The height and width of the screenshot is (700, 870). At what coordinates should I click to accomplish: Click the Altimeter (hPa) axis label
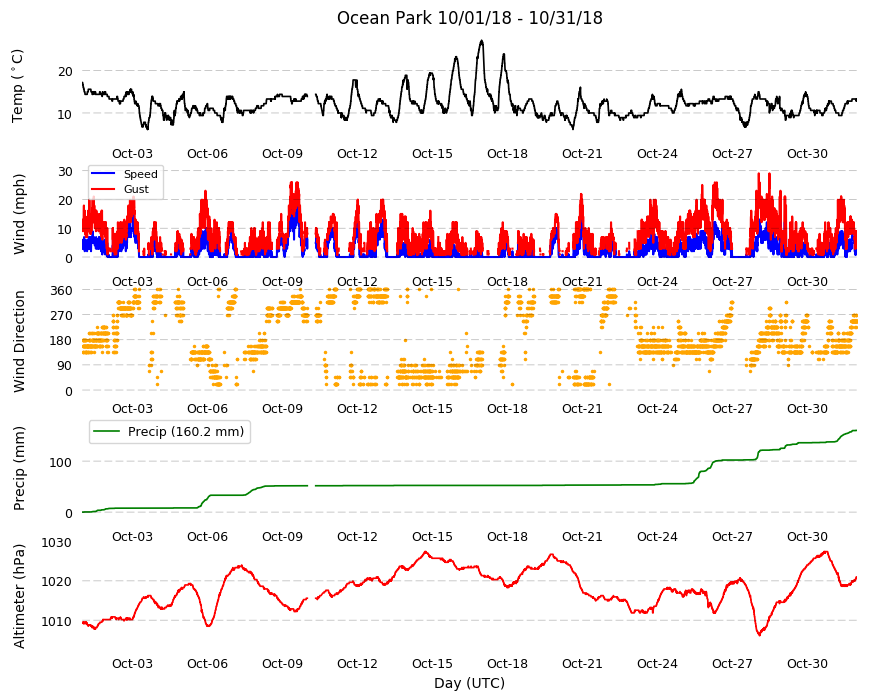click(x=19, y=596)
